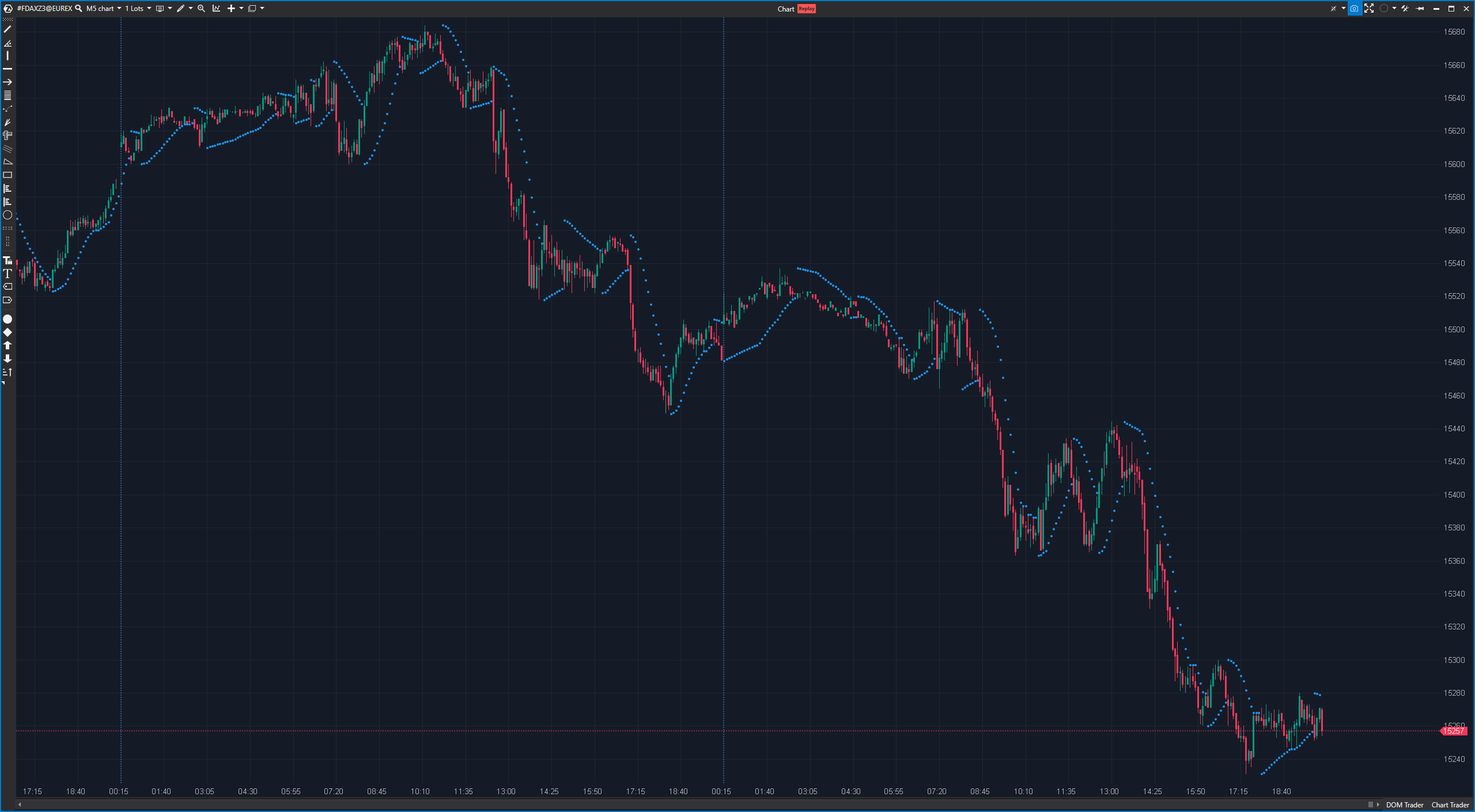Expand the 1 Lots size dropdown
The image size is (1475, 812).
[138, 9]
